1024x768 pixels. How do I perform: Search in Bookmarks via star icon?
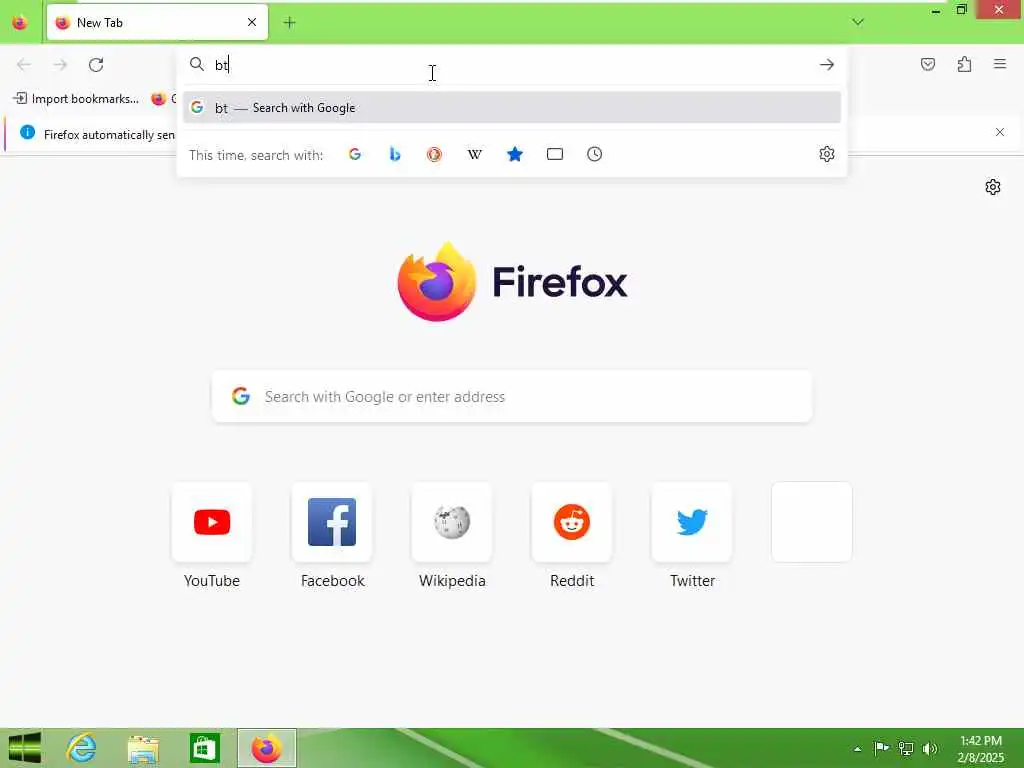515,154
